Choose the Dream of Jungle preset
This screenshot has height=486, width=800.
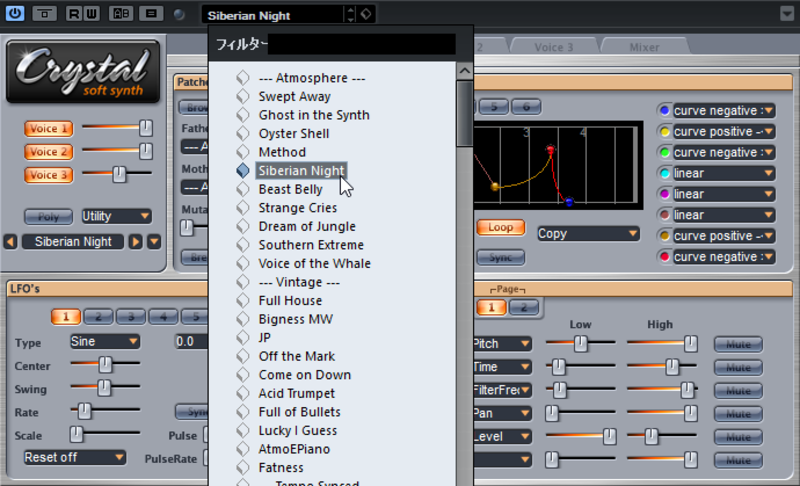[307, 226]
